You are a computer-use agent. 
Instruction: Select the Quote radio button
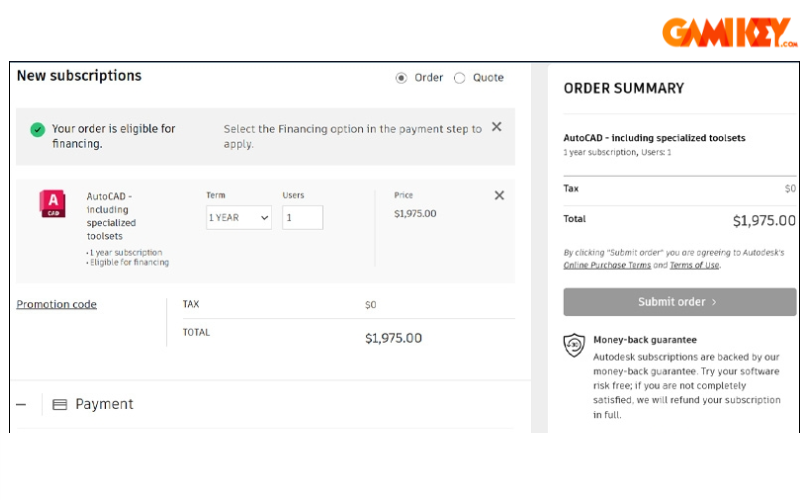[x=460, y=78]
